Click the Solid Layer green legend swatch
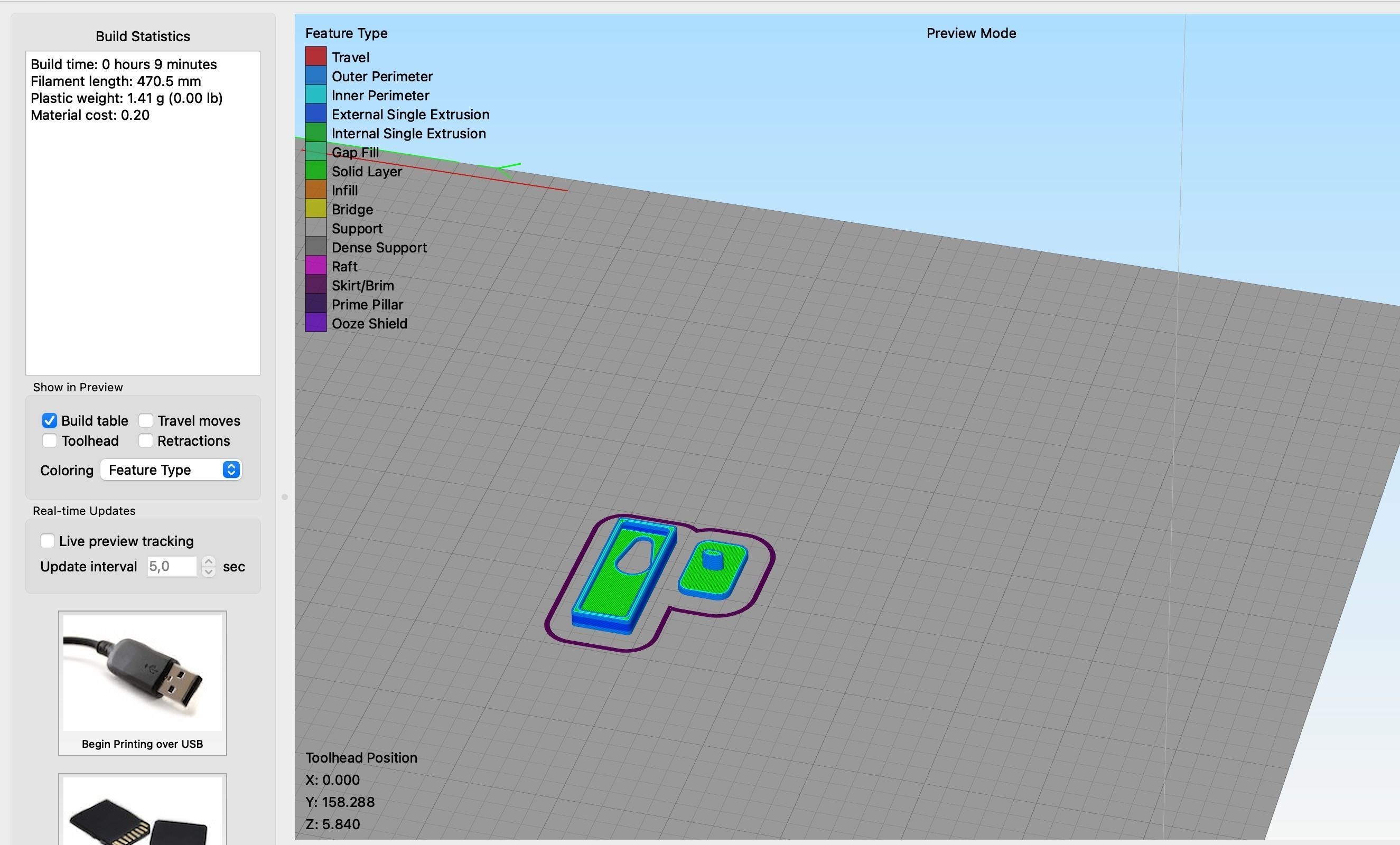Viewport: 1400px width, 845px height. click(x=315, y=171)
